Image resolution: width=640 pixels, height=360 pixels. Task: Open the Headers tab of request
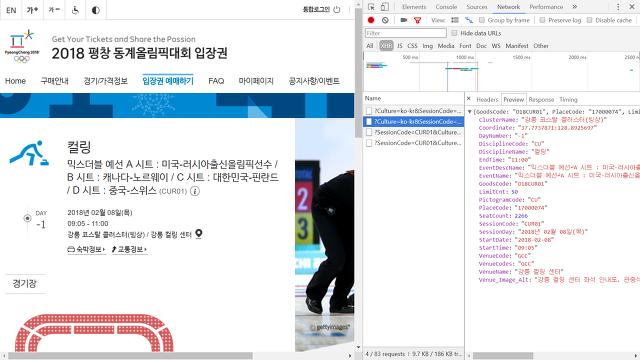(487, 99)
